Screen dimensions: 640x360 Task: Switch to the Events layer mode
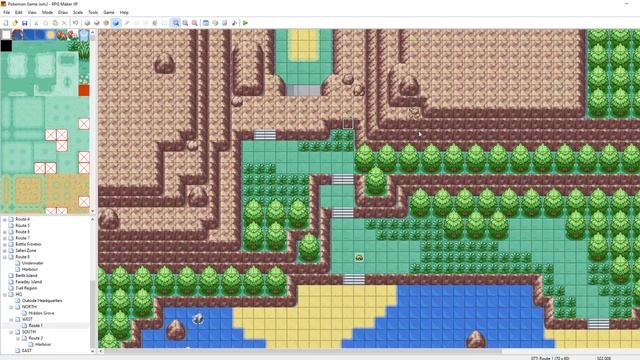[x=116, y=23]
